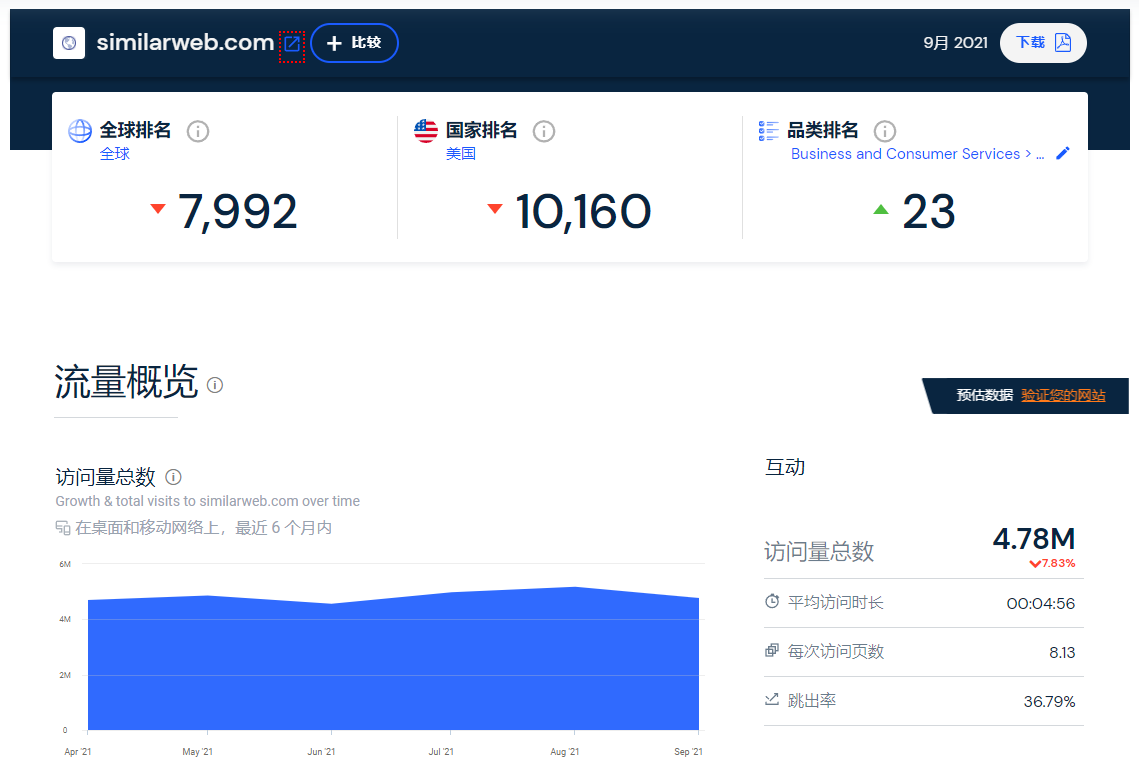Click the ranking list icon beside 品类排名
The height and width of the screenshot is (768, 1139).
click(x=768, y=130)
